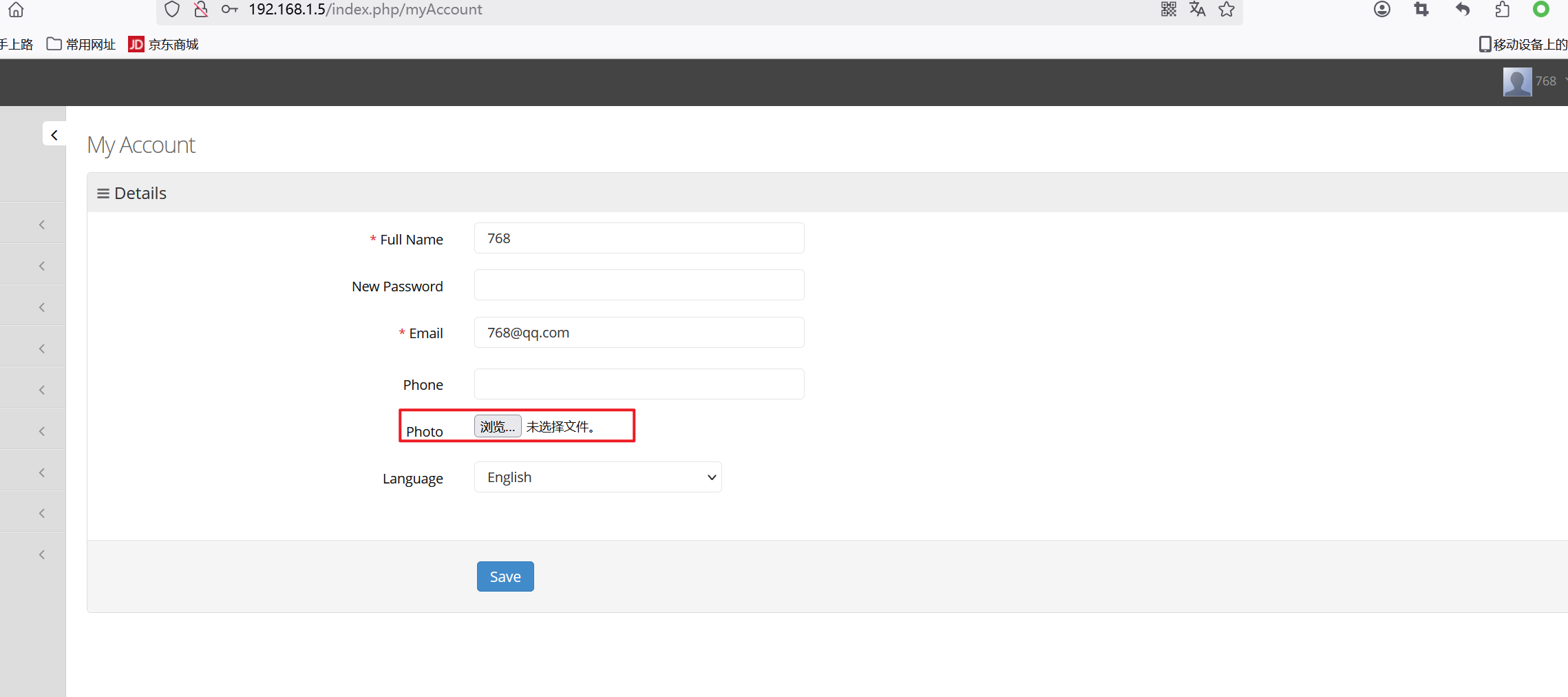
Task: Open the 京东商城 bookmark
Action: click(x=164, y=45)
